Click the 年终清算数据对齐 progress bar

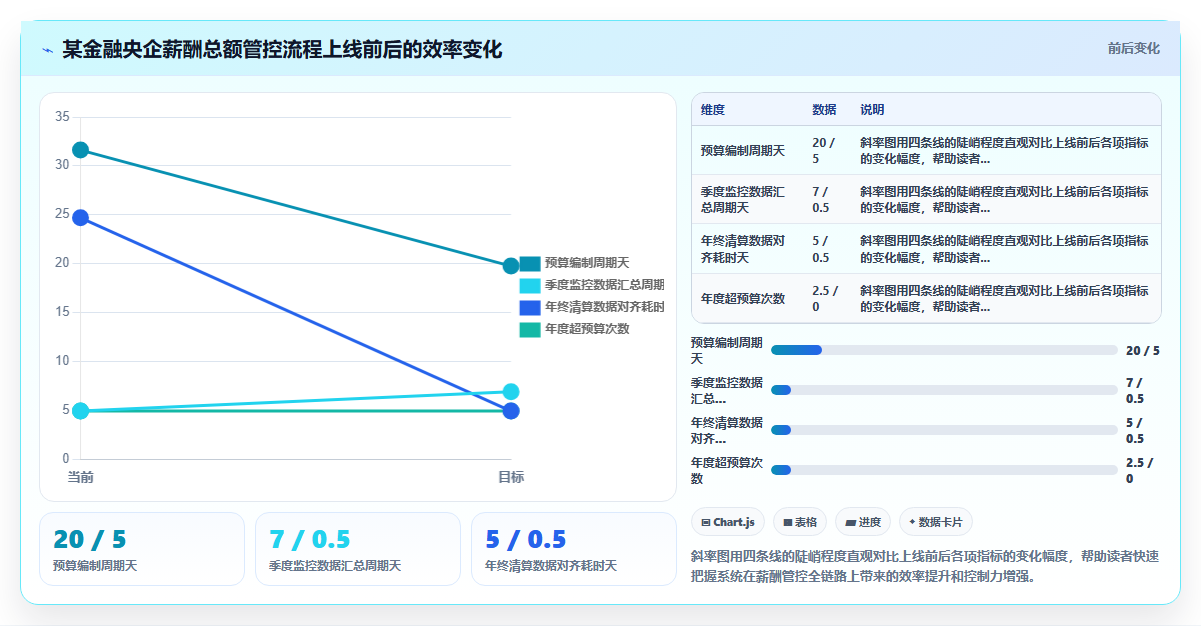944,430
